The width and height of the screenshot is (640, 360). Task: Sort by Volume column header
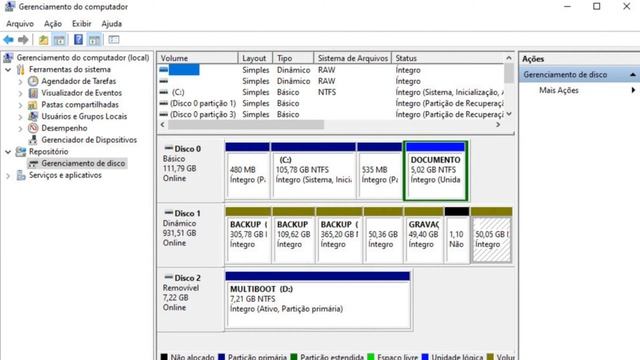tap(198, 58)
